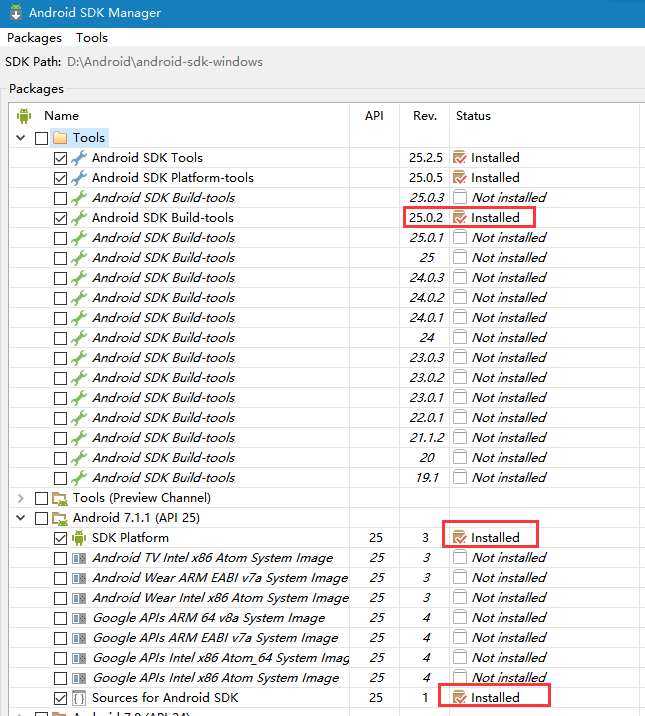
Task: Click the Android SDK Platform-tools wrench icon
Action: pos(79,177)
